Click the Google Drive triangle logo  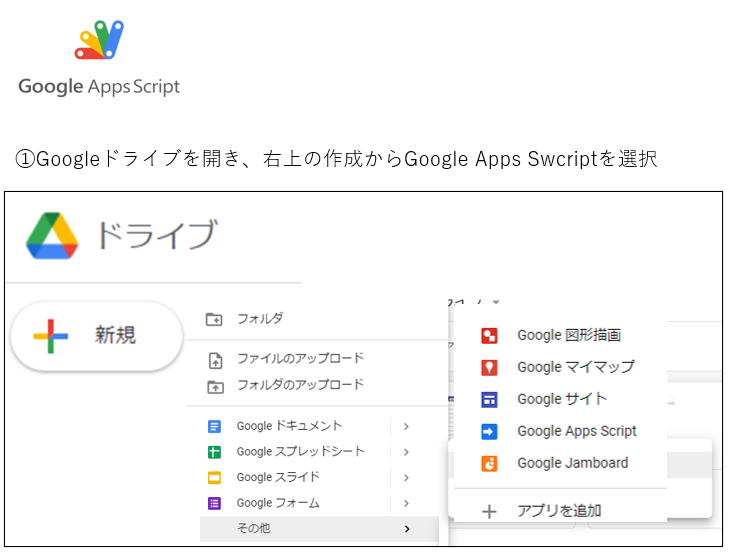[52, 236]
